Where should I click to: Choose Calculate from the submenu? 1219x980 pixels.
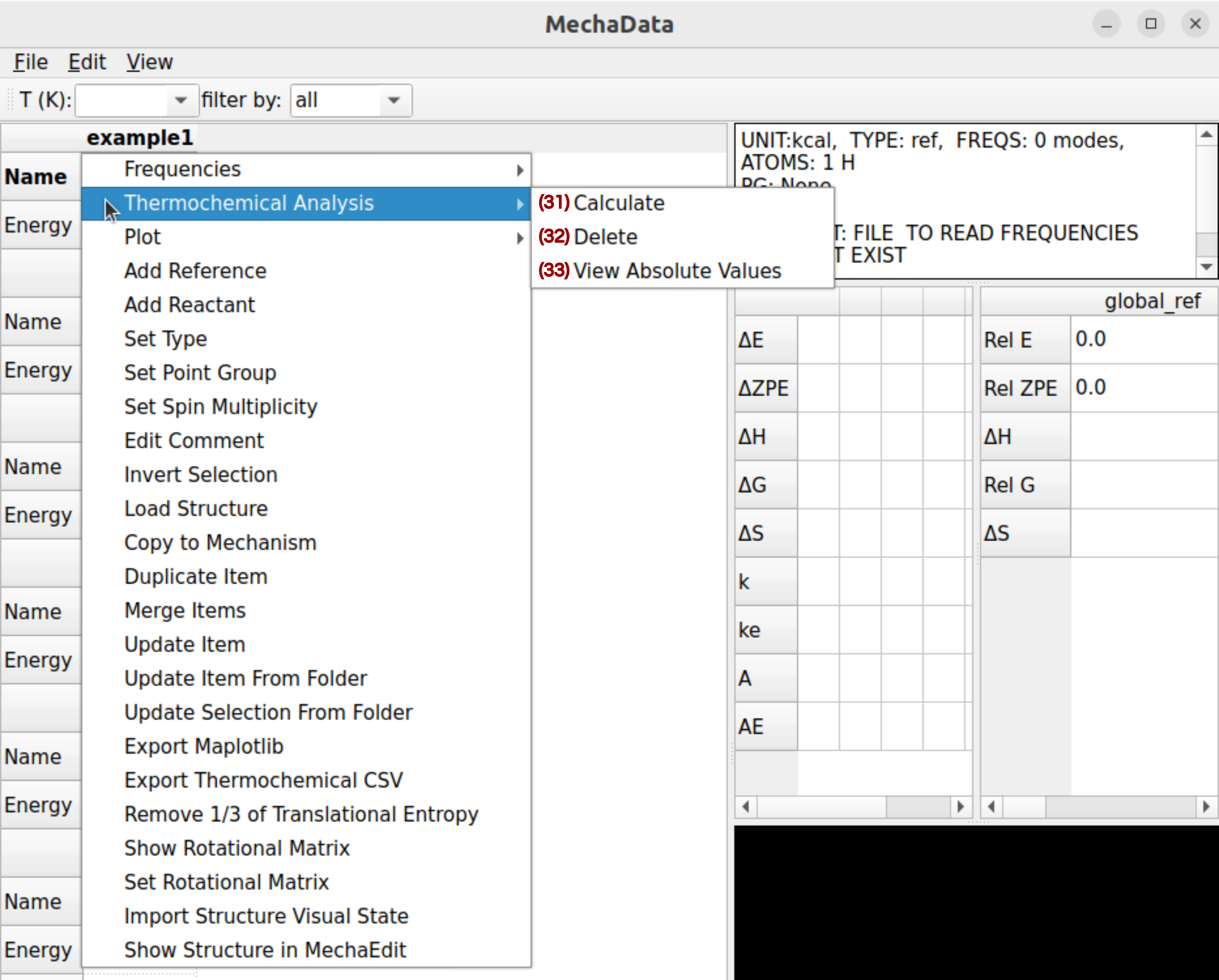pyautogui.click(x=683, y=204)
